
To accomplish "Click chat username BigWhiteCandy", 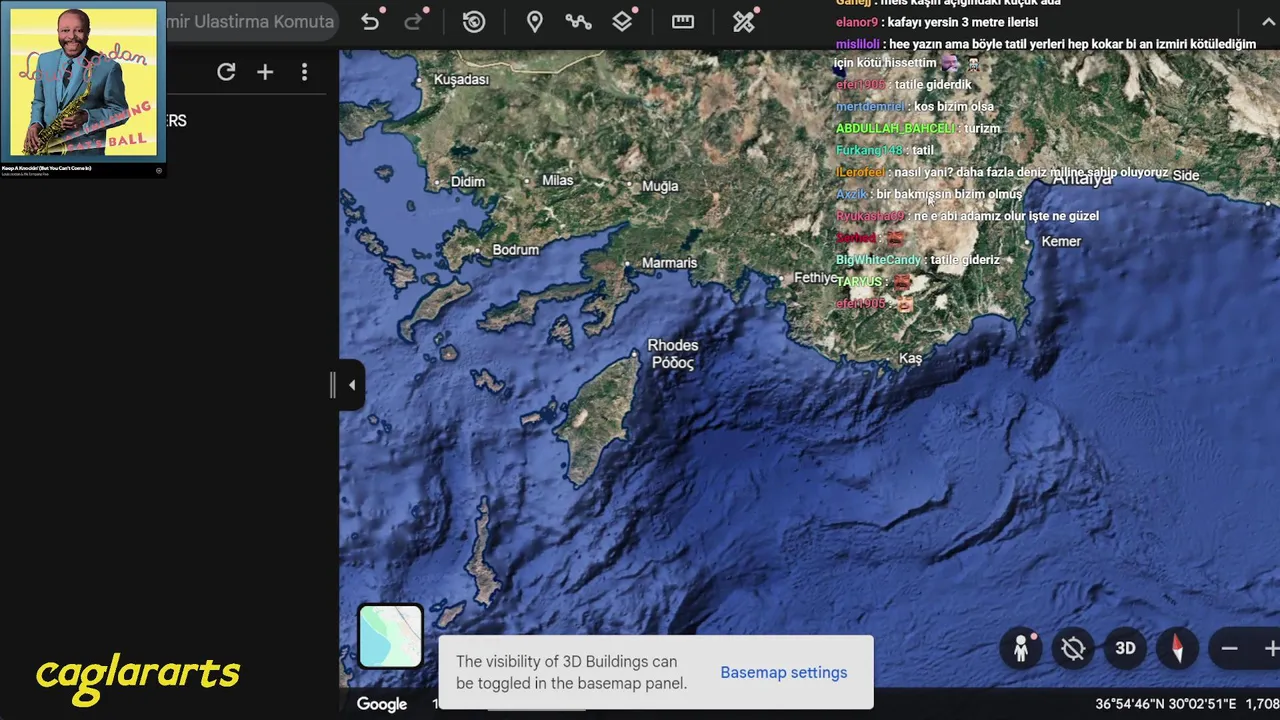I will tap(878, 260).
